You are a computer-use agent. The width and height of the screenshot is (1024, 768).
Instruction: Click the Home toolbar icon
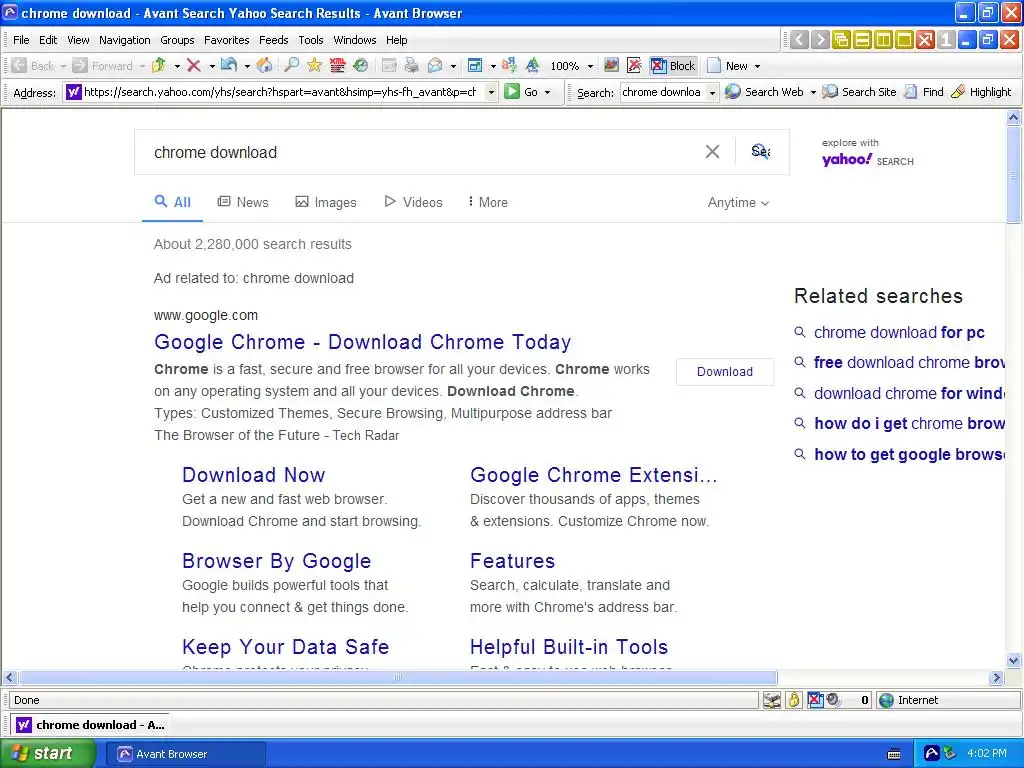tap(264, 65)
